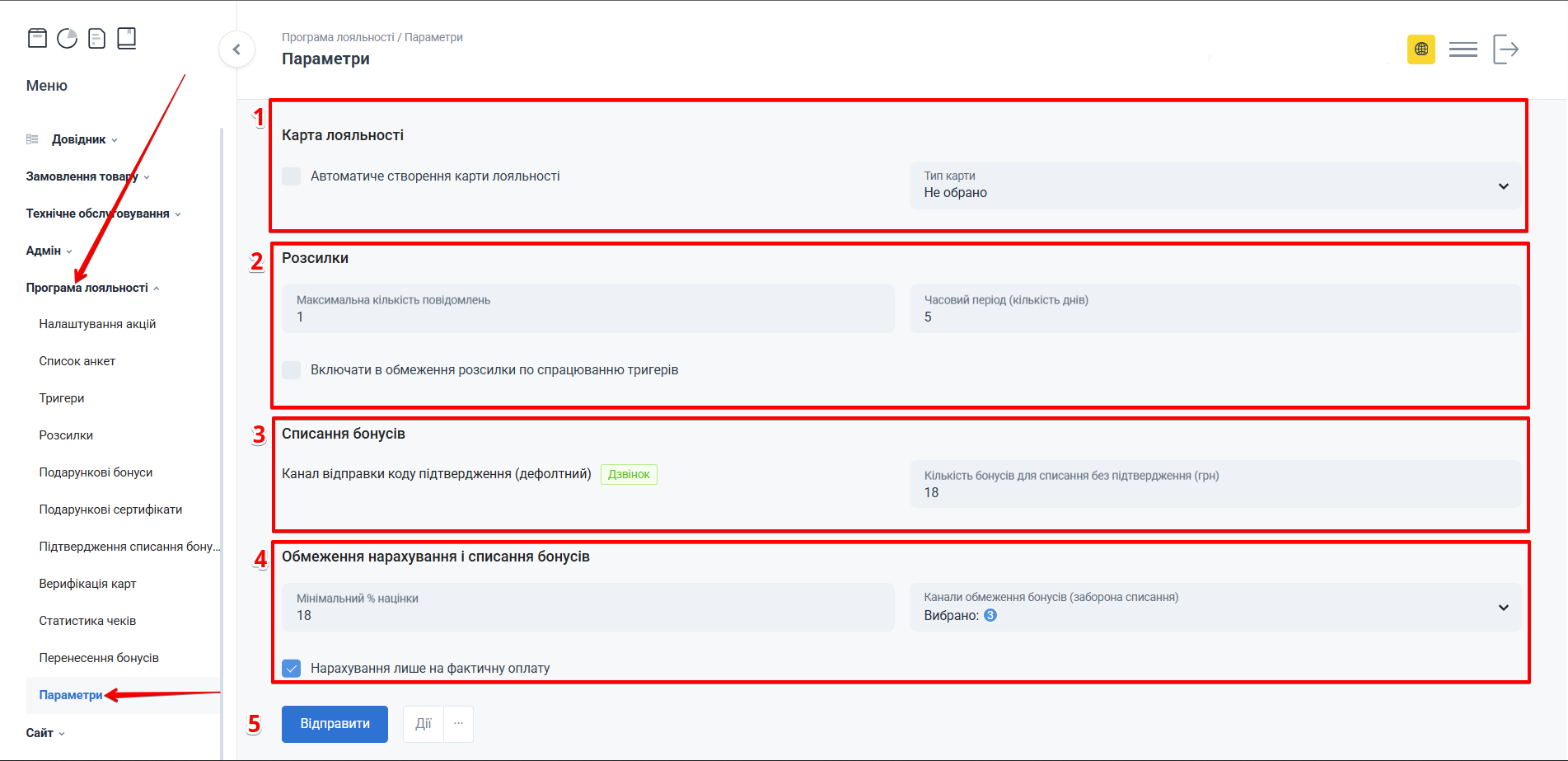Click the green 'Дзвінок' channel tag

tap(629, 474)
